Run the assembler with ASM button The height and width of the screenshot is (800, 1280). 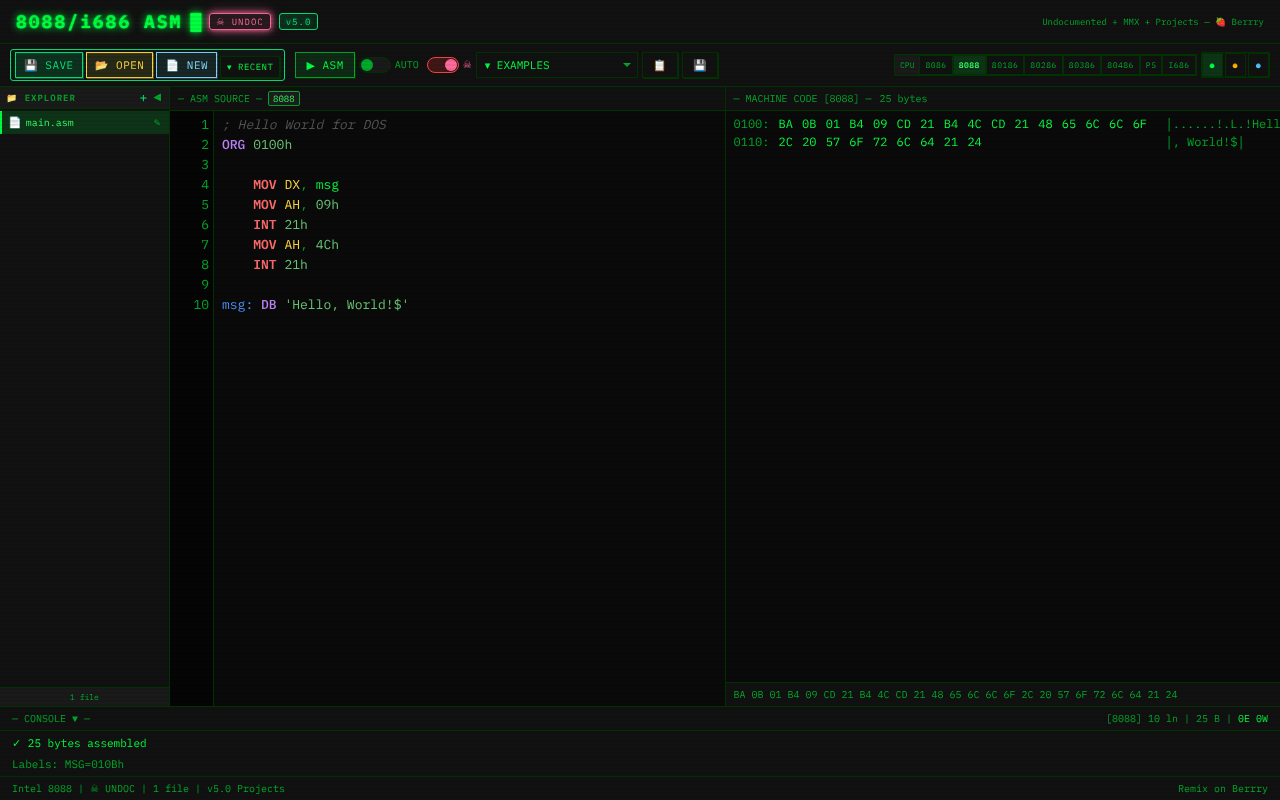click(x=325, y=65)
